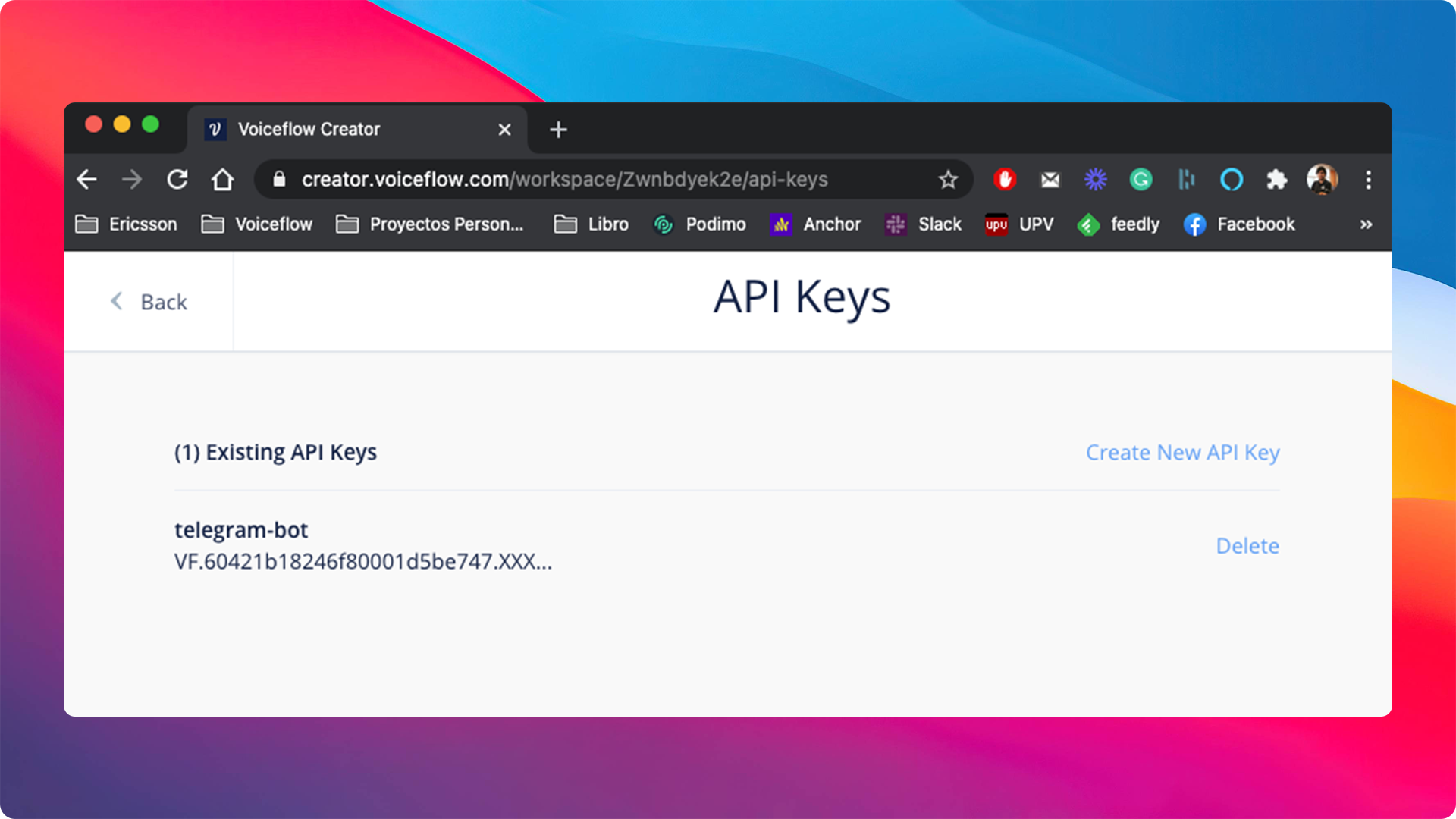This screenshot has width=1456, height=819.
Task: Click the Podimo bookmark icon
Action: (x=664, y=224)
